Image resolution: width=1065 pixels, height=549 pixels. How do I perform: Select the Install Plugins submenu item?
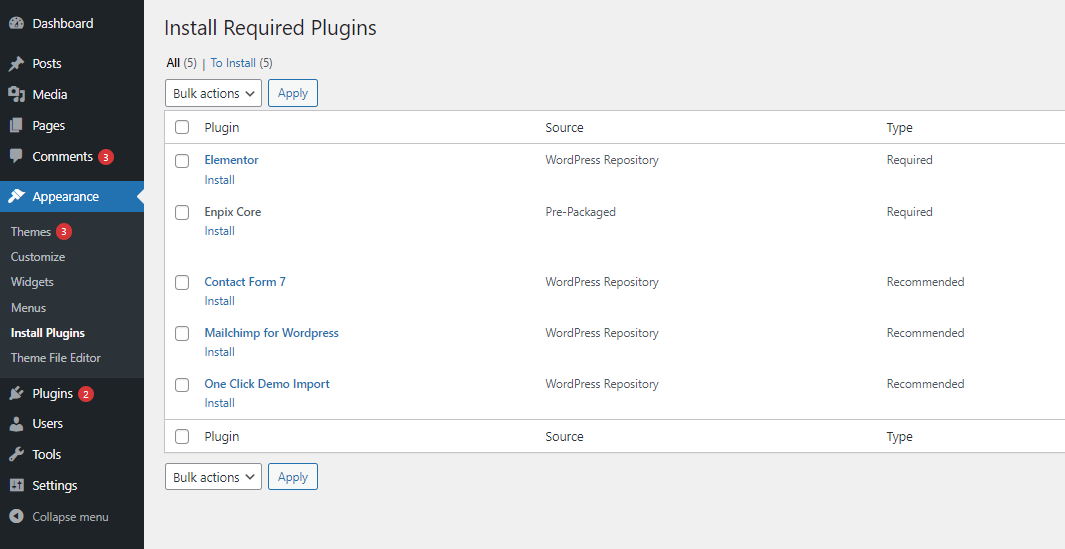[x=48, y=333]
